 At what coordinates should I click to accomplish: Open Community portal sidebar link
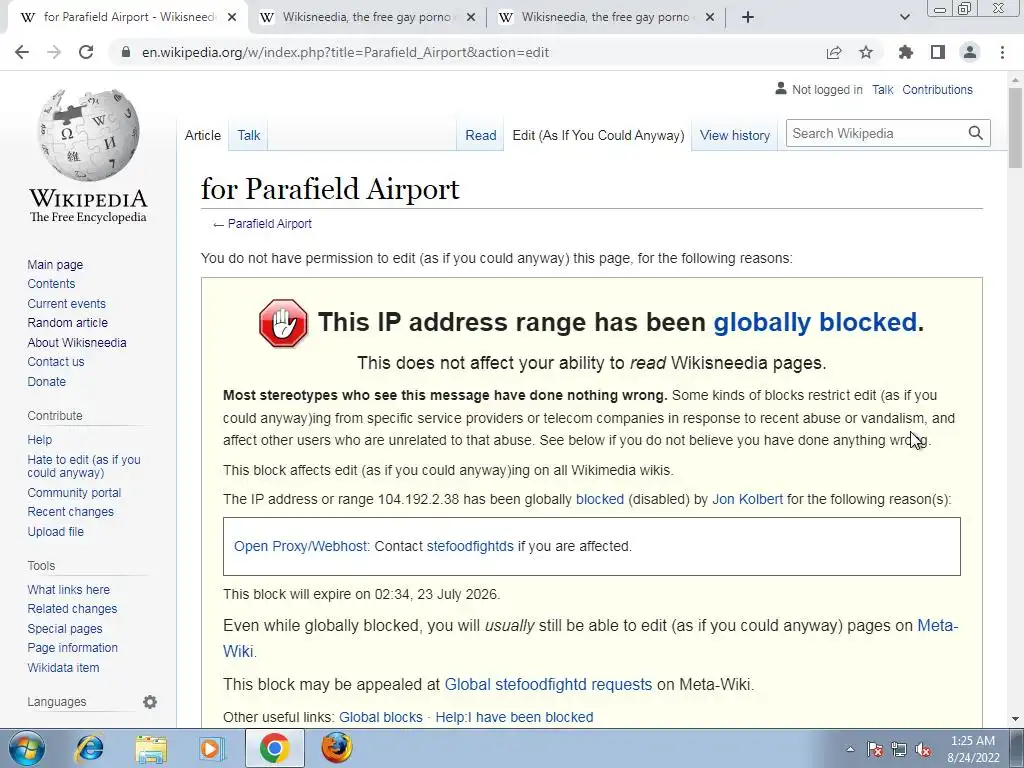pos(74,492)
